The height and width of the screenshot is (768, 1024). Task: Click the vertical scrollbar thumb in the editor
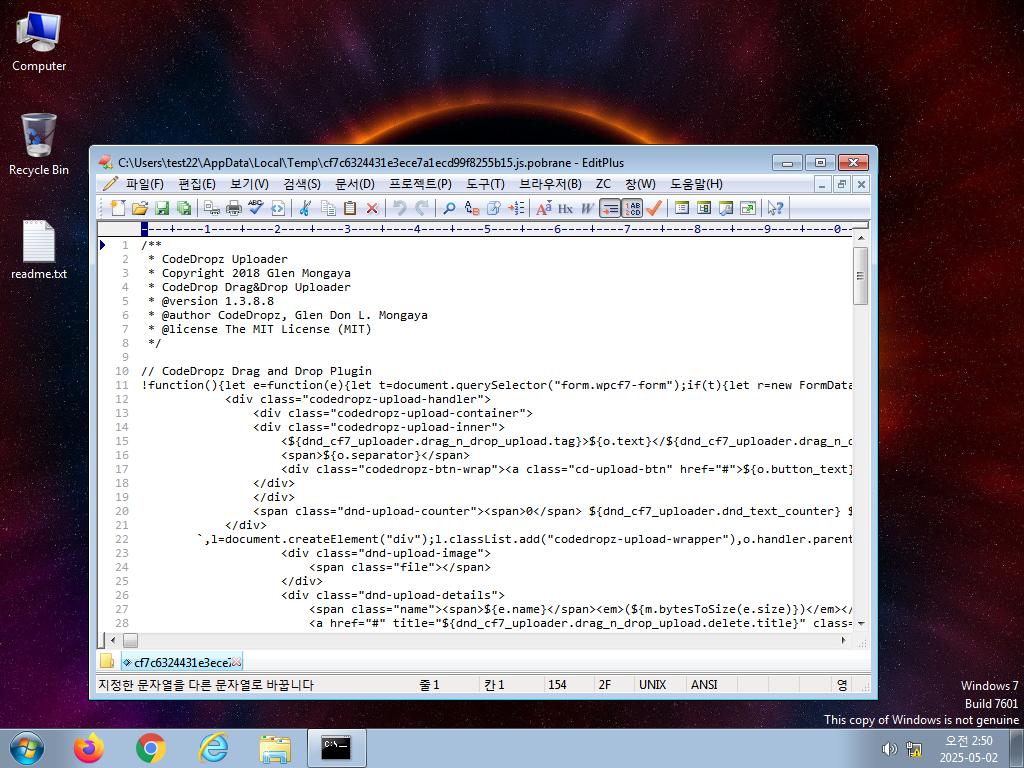(x=861, y=276)
